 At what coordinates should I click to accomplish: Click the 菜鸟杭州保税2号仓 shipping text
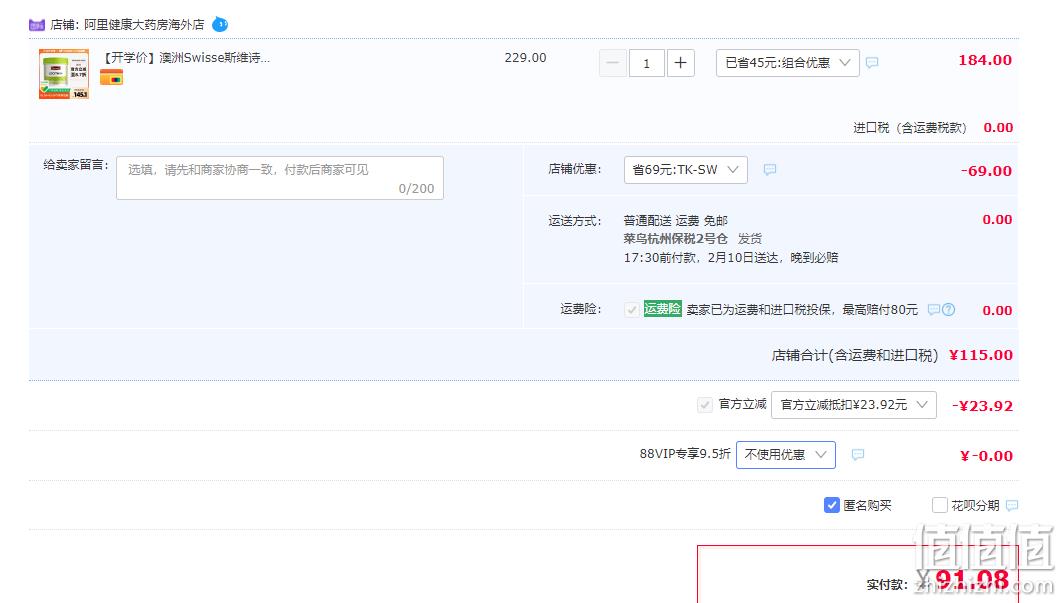click(x=675, y=239)
